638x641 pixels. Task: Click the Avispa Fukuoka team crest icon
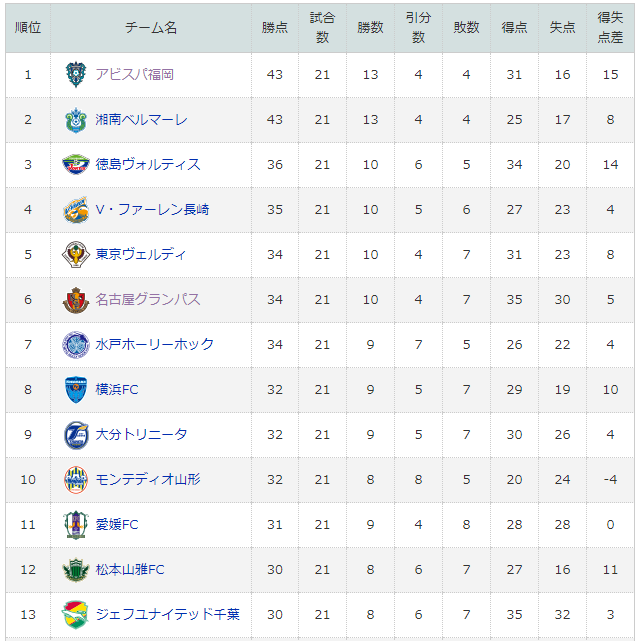76,74
